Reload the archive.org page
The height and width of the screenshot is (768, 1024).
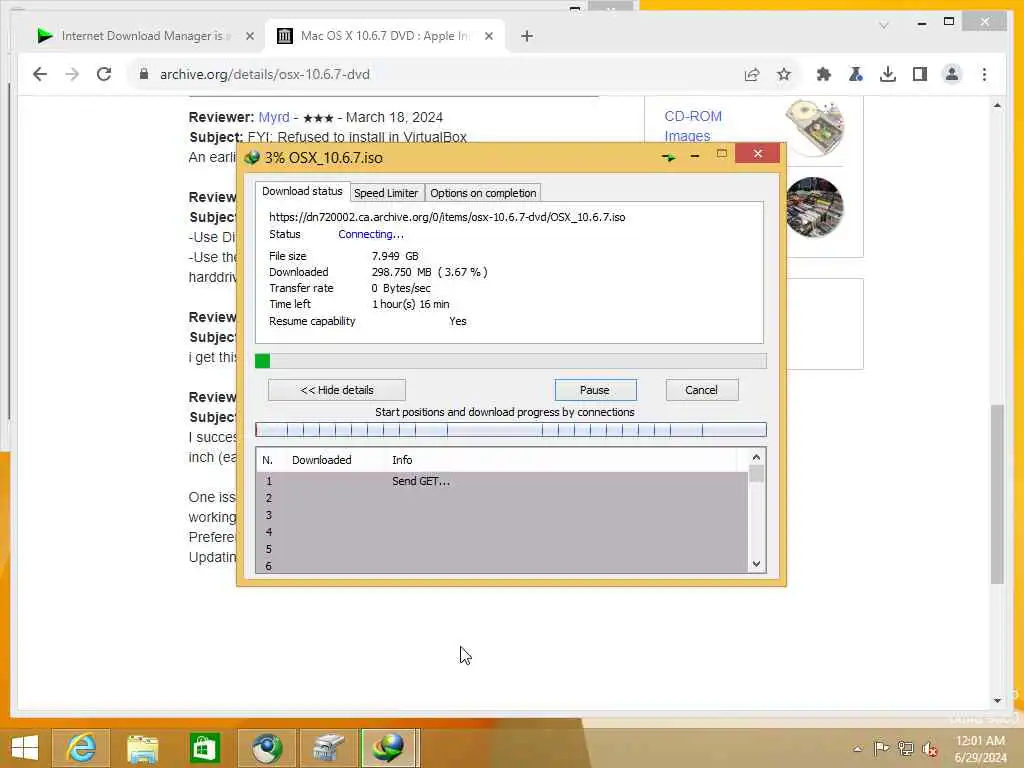pos(104,74)
